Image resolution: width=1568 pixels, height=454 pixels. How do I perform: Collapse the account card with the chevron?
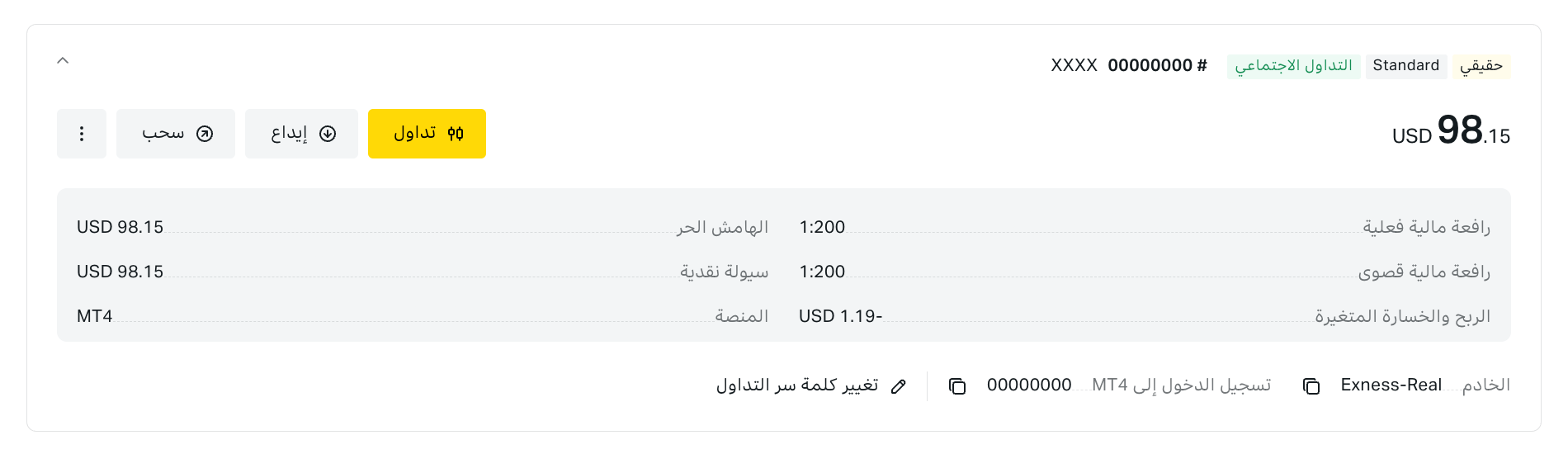pos(63,60)
